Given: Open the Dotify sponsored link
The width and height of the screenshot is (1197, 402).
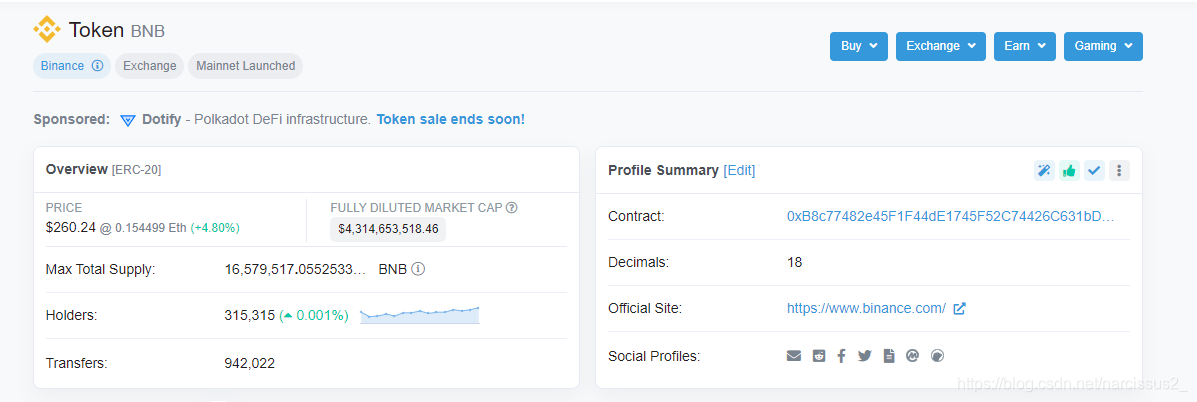Looking at the screenshot, I should [x=162, y=120].
